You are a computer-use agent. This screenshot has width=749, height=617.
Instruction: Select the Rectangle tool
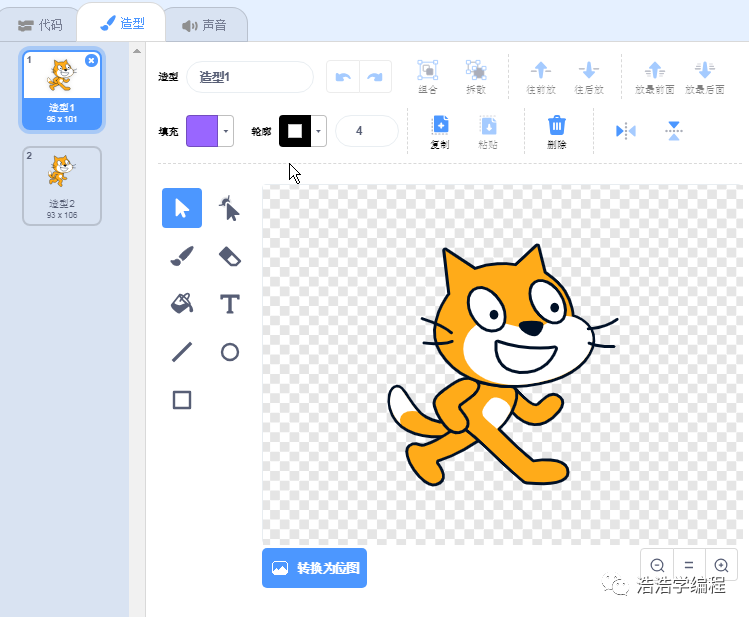(182, 400)
